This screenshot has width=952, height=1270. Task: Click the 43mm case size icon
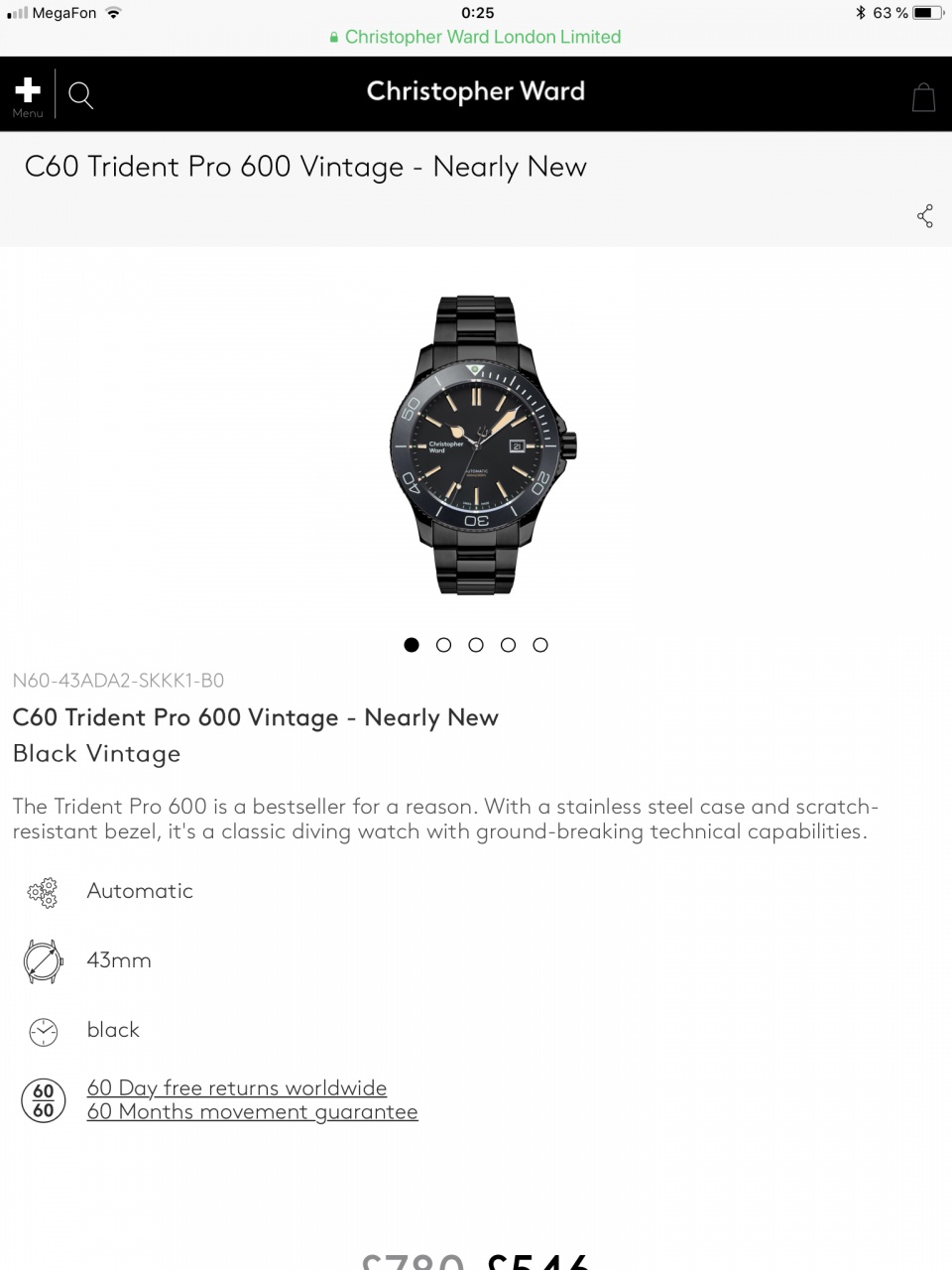pos(43,960)
